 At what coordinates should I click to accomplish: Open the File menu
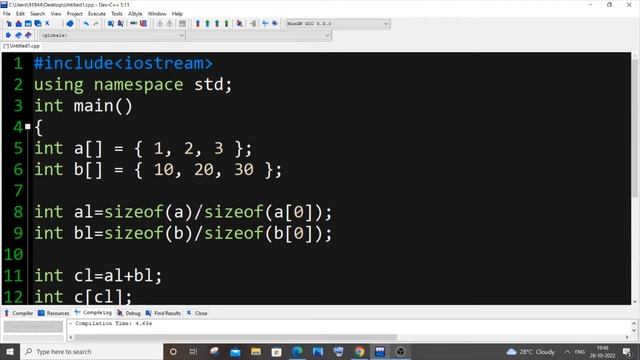[7, 14]
